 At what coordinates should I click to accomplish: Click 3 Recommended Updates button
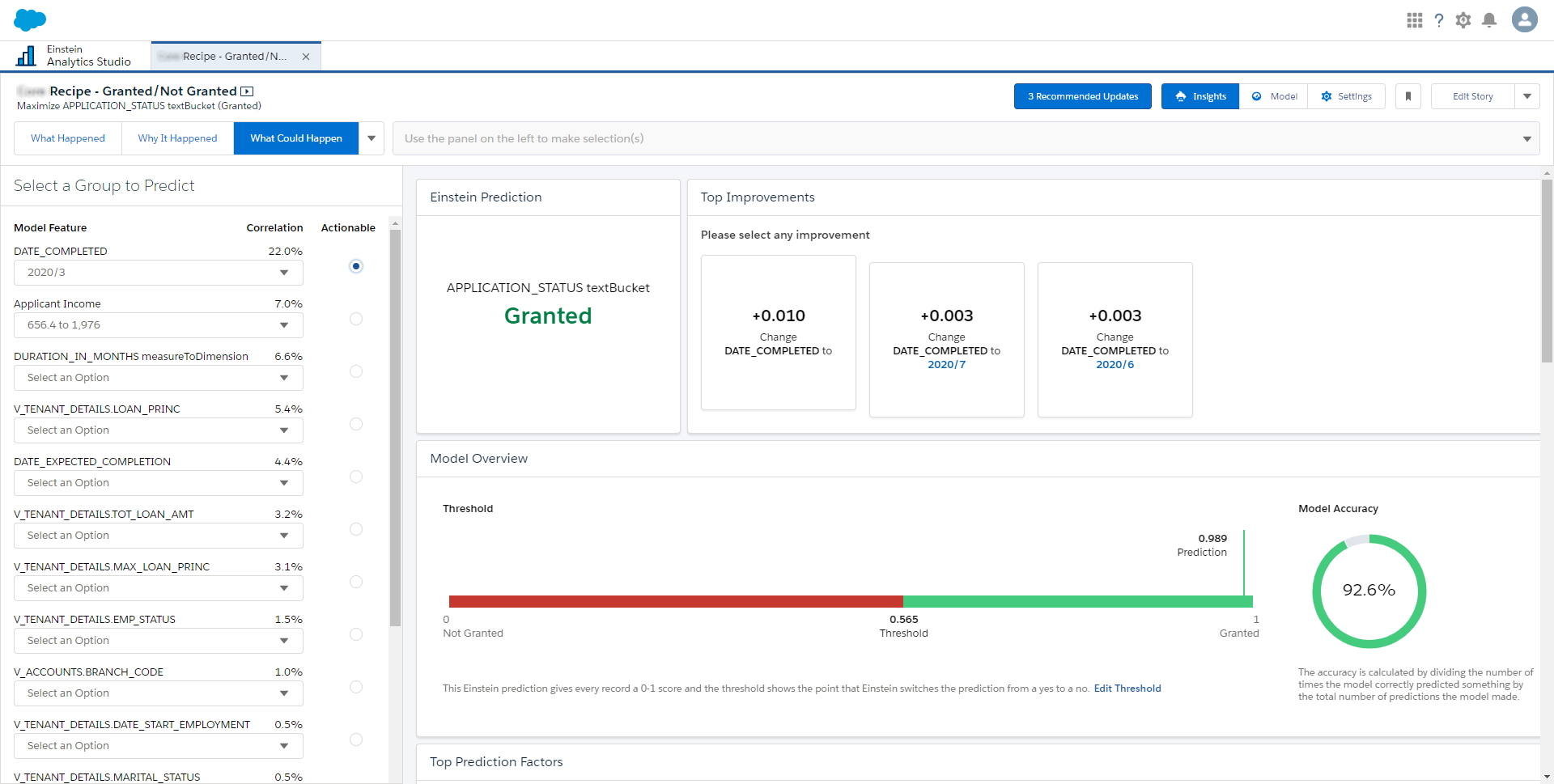[x=1083, y=96]
